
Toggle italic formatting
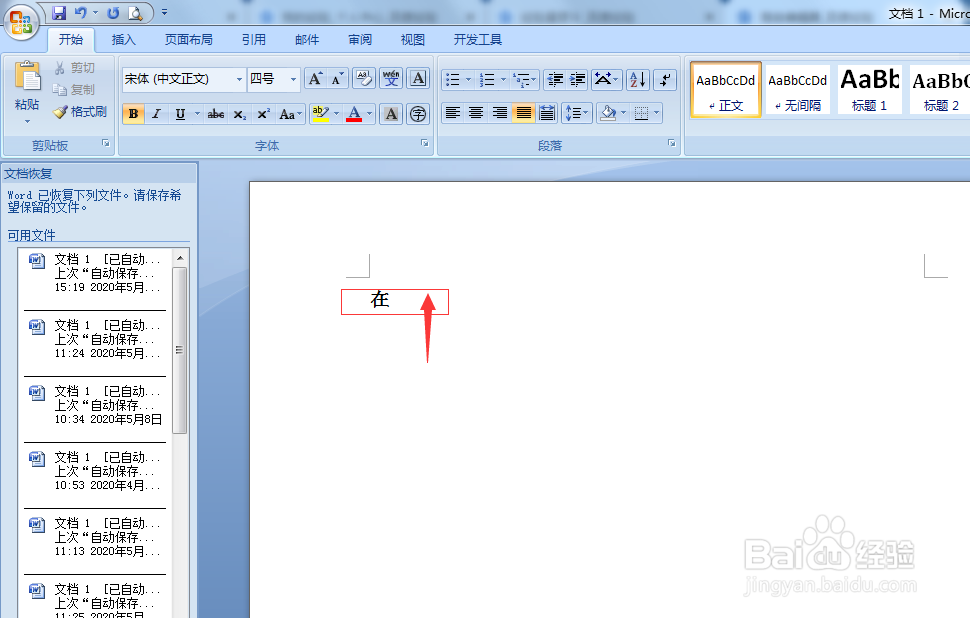click(x=157, y=114)
